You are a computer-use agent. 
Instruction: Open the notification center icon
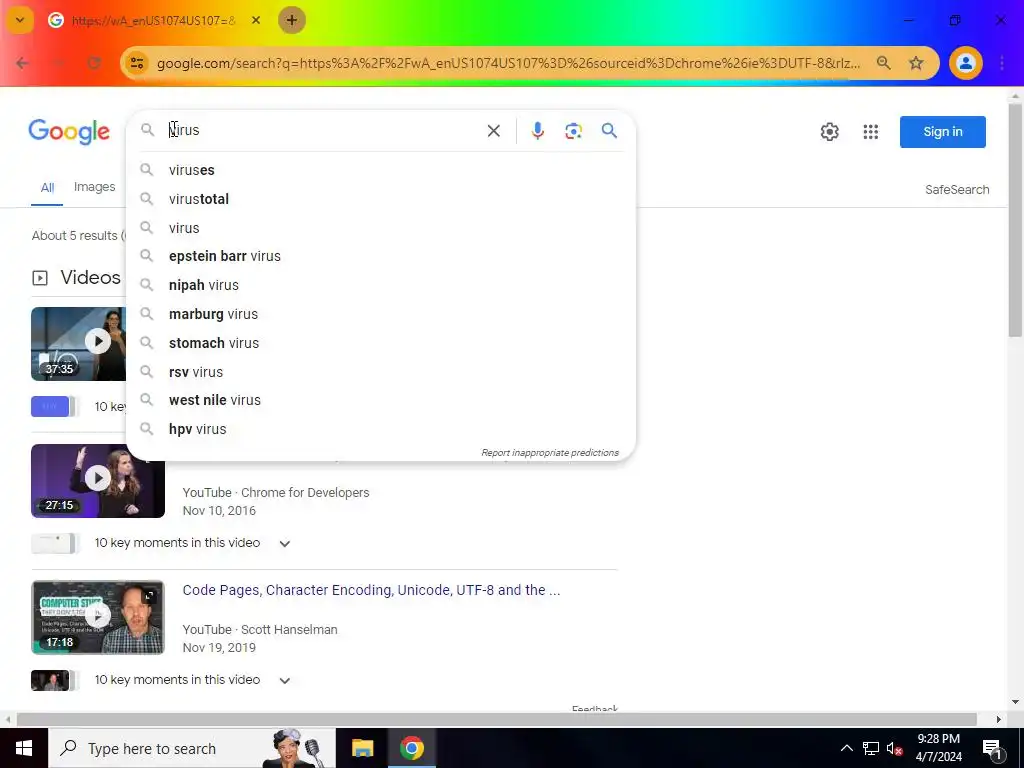(993, 748)
